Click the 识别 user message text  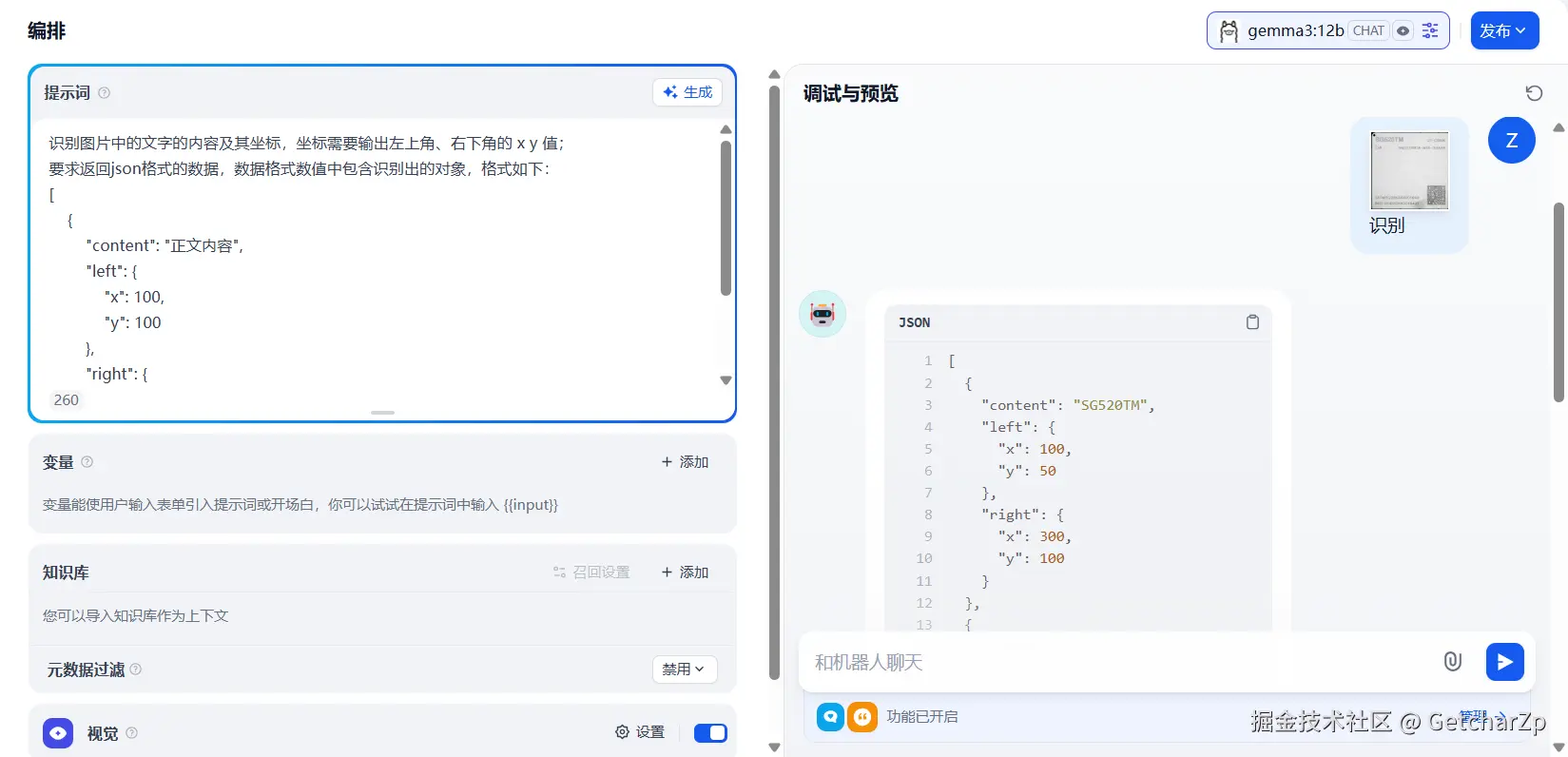pyautogui.click(x=1386, y=225)
